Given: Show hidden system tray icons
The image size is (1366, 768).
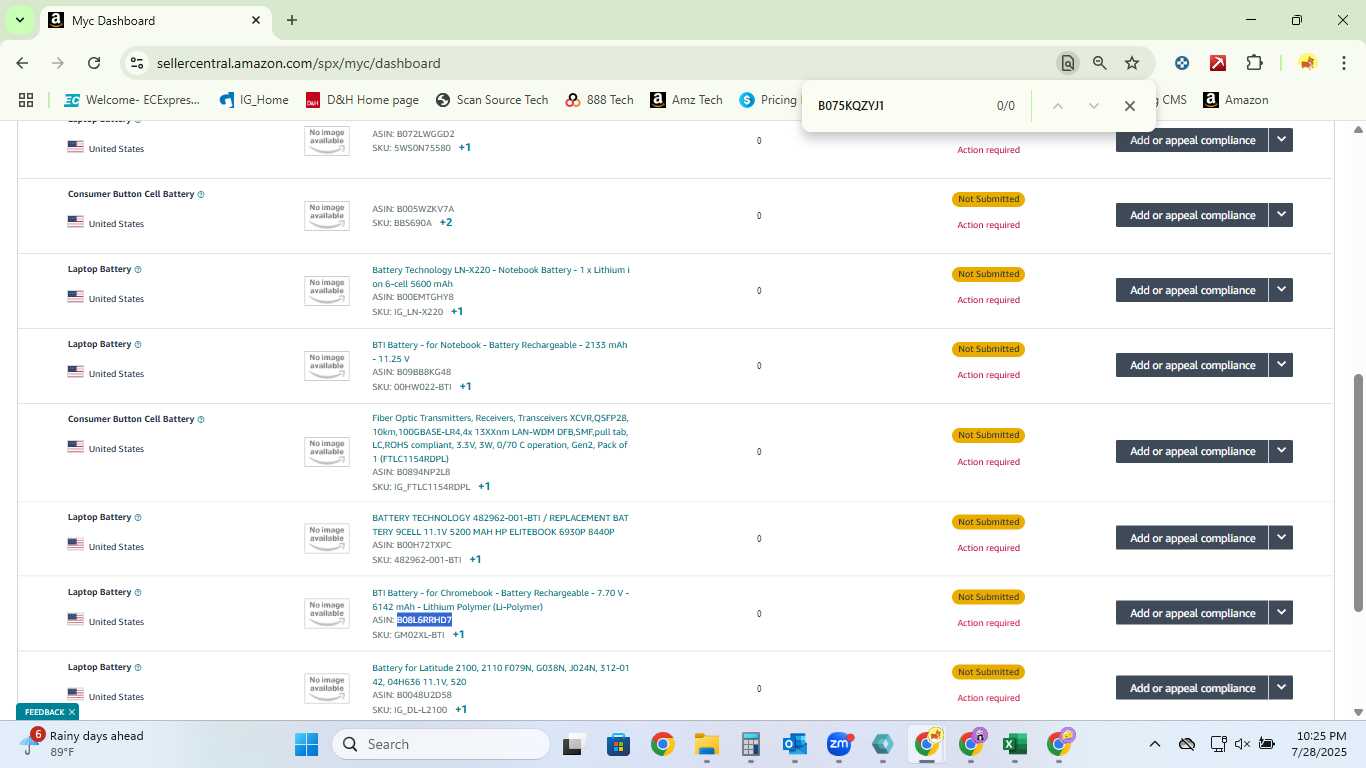Looking at the screenshot, I should (1155, 744).
